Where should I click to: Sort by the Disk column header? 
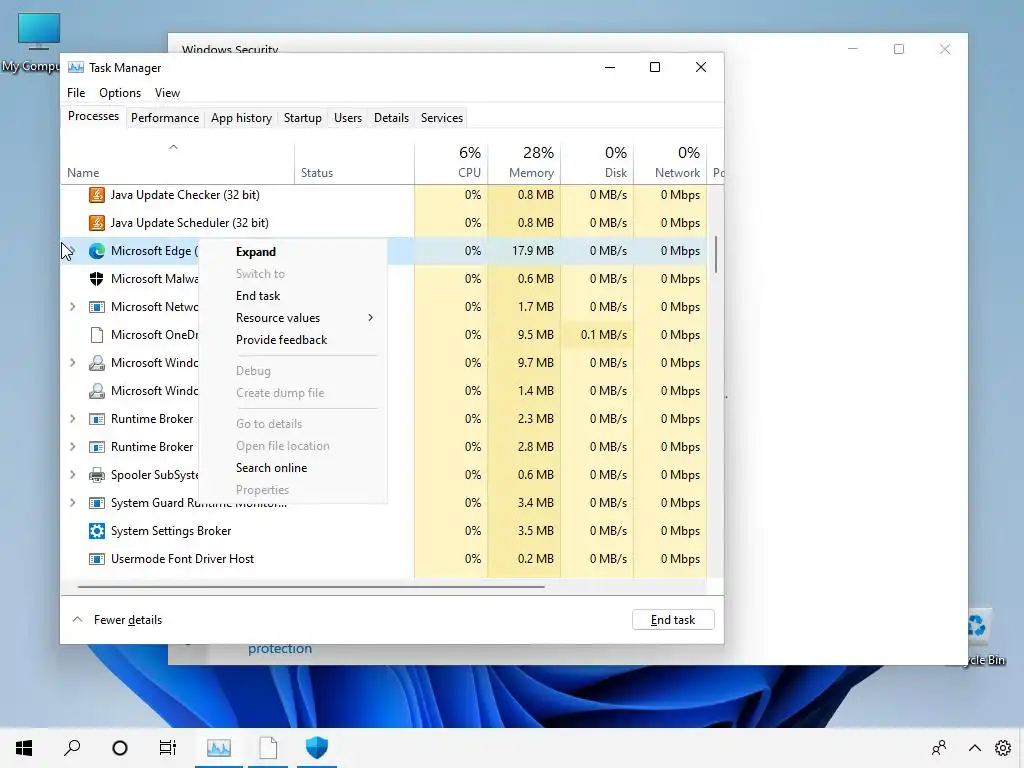point(598,163)
